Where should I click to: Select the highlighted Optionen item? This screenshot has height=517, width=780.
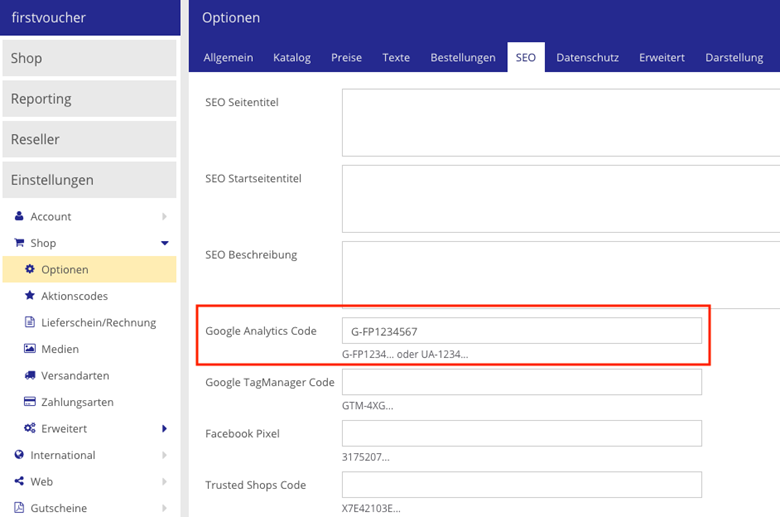click(90, 269)
